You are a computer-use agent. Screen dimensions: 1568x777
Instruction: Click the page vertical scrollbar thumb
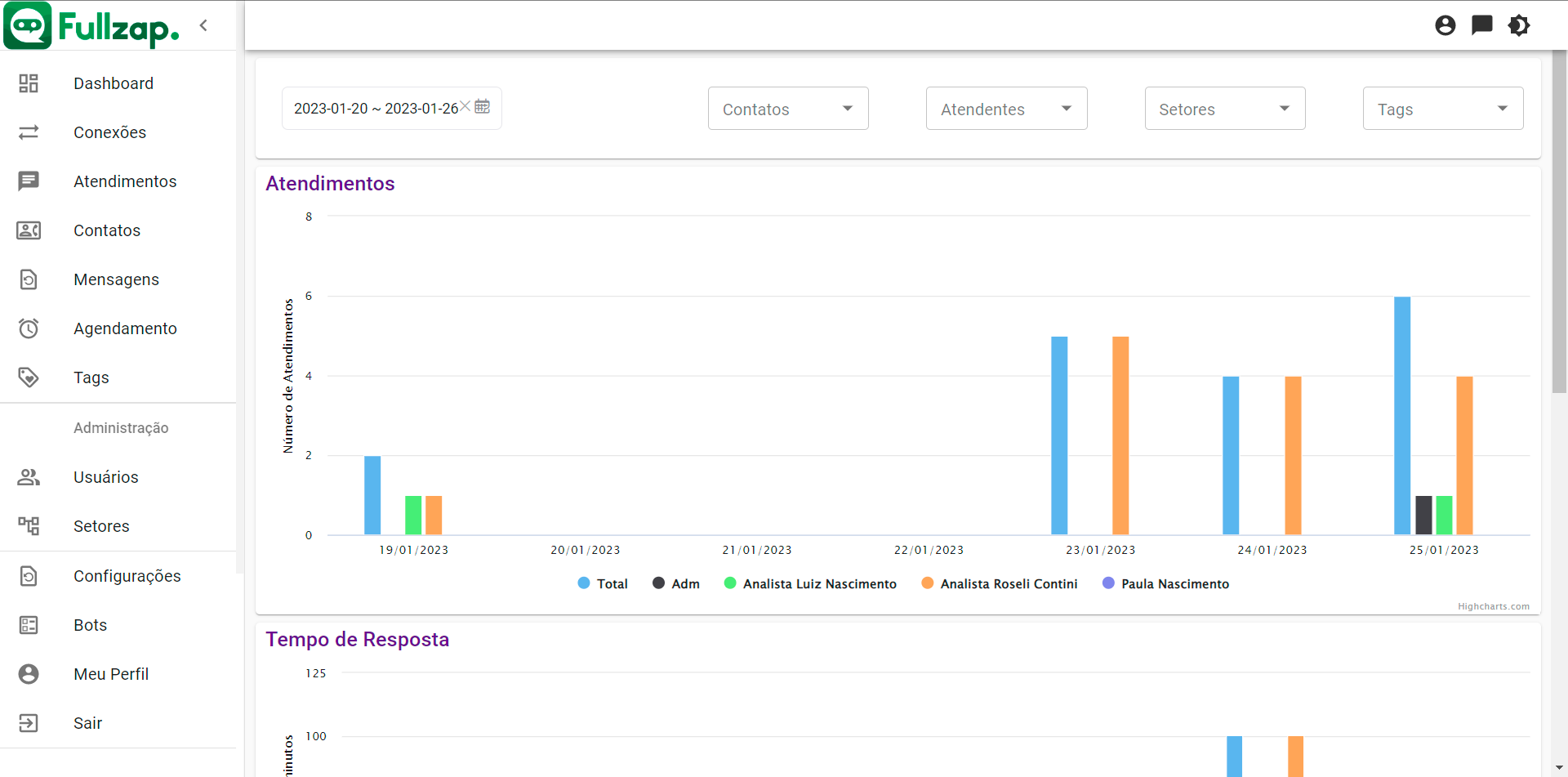tap(1560, 221)
